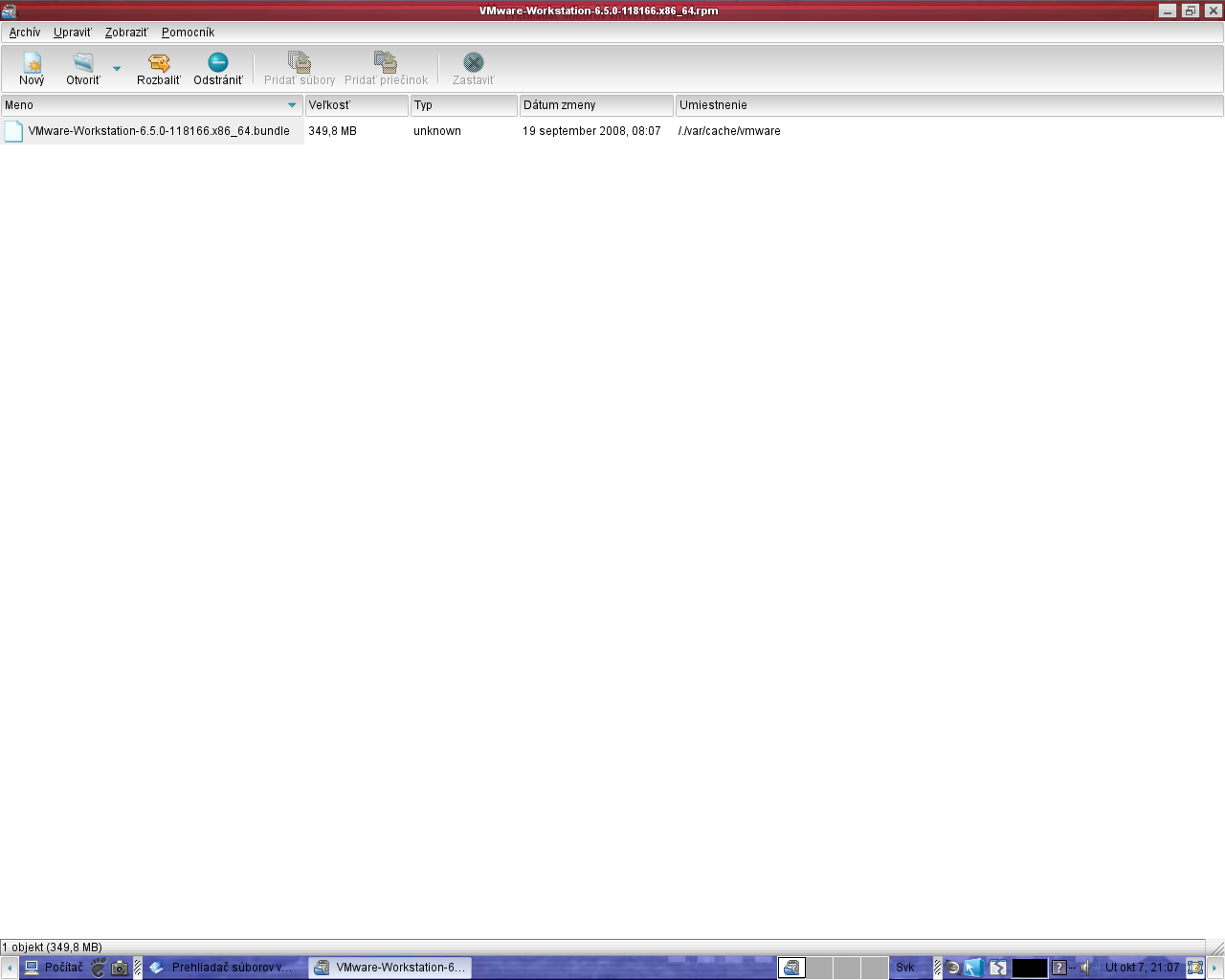
Task: Select the VMware-Workstation bundle file row
Action: tap(612, 131)
